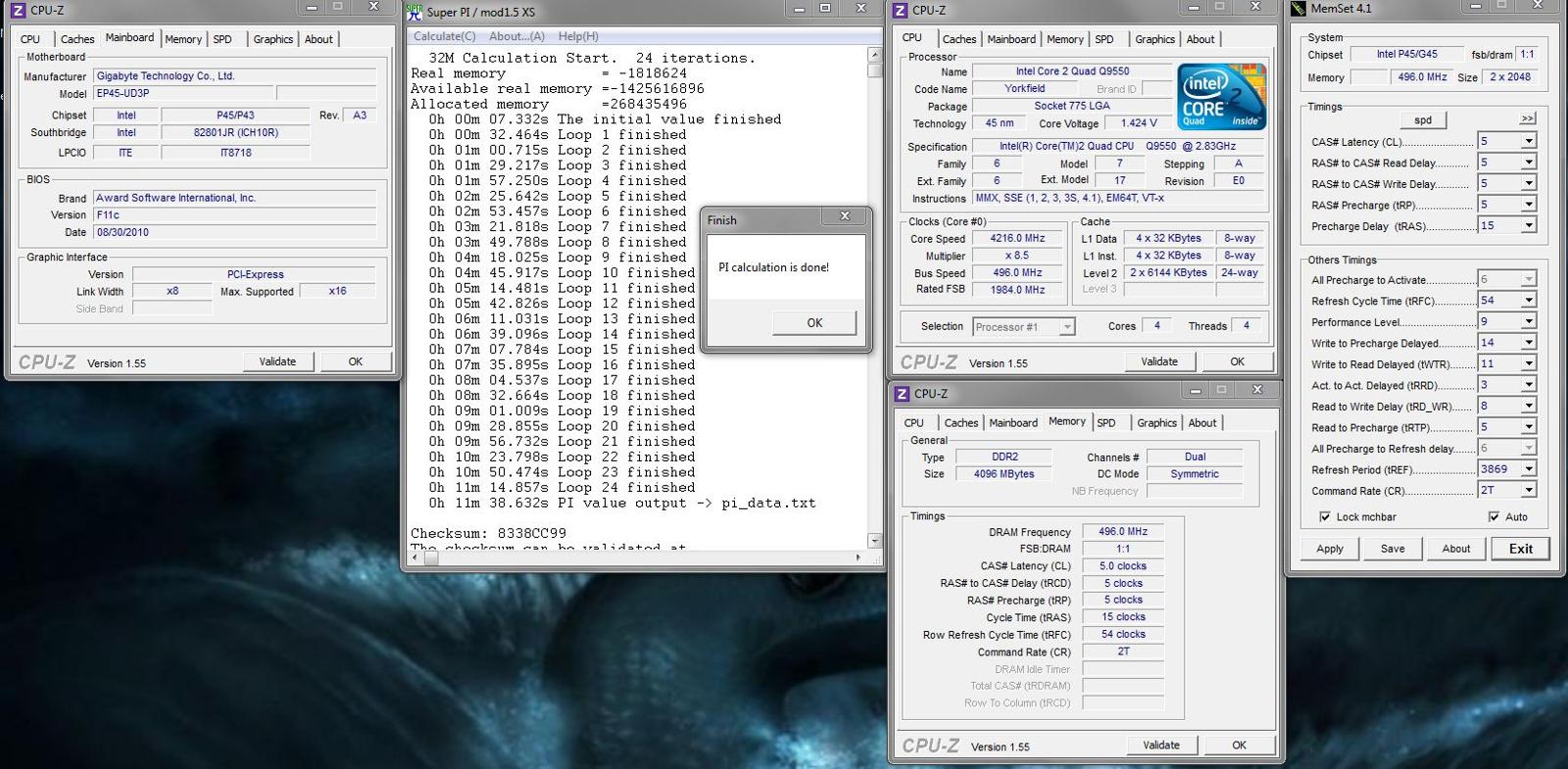
Task: Open Read to Precharge (tRTP) dropdown
Action: (x=1528, y=427)
